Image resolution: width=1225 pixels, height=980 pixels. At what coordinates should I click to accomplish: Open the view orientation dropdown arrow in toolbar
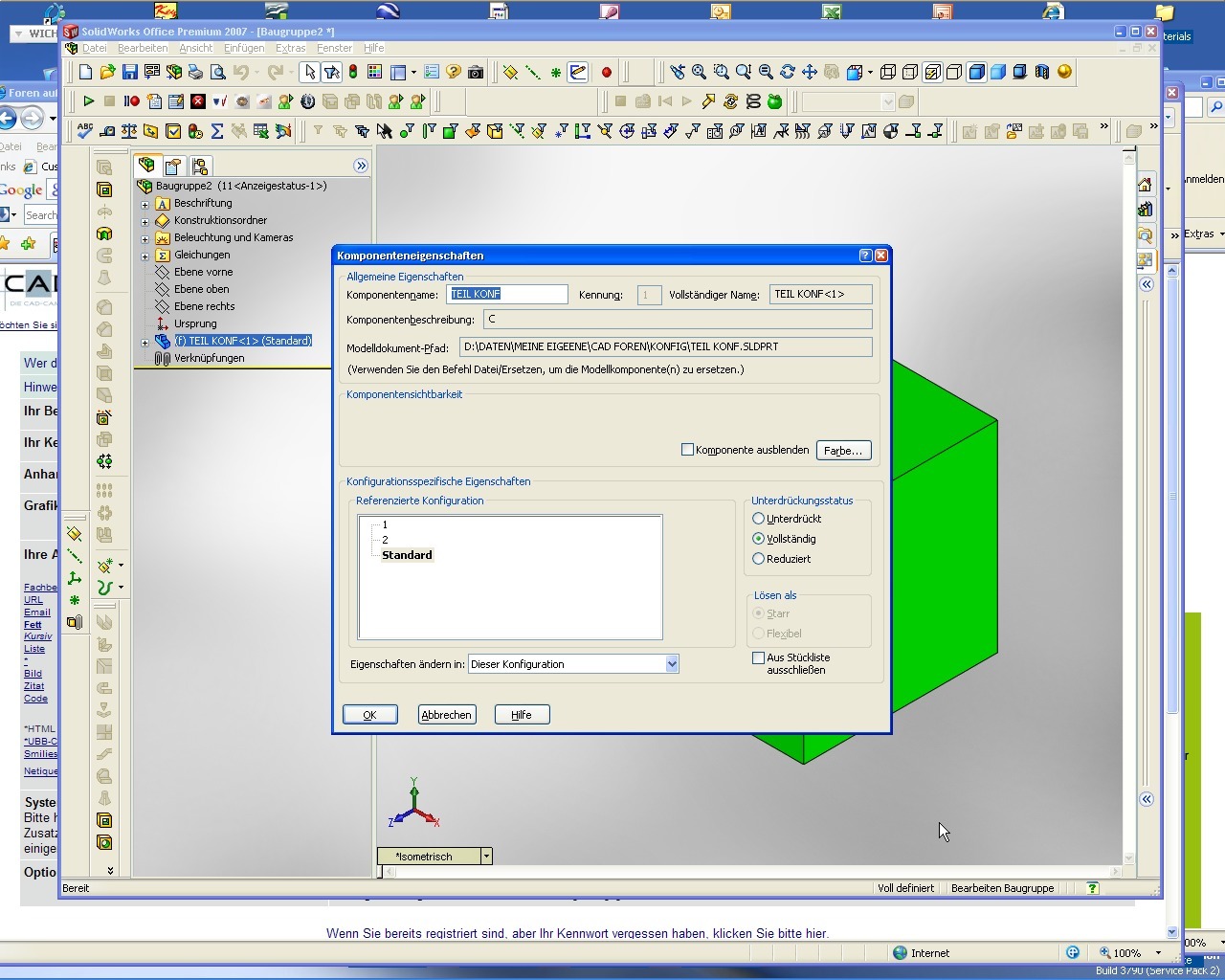(x=870, y=72)
